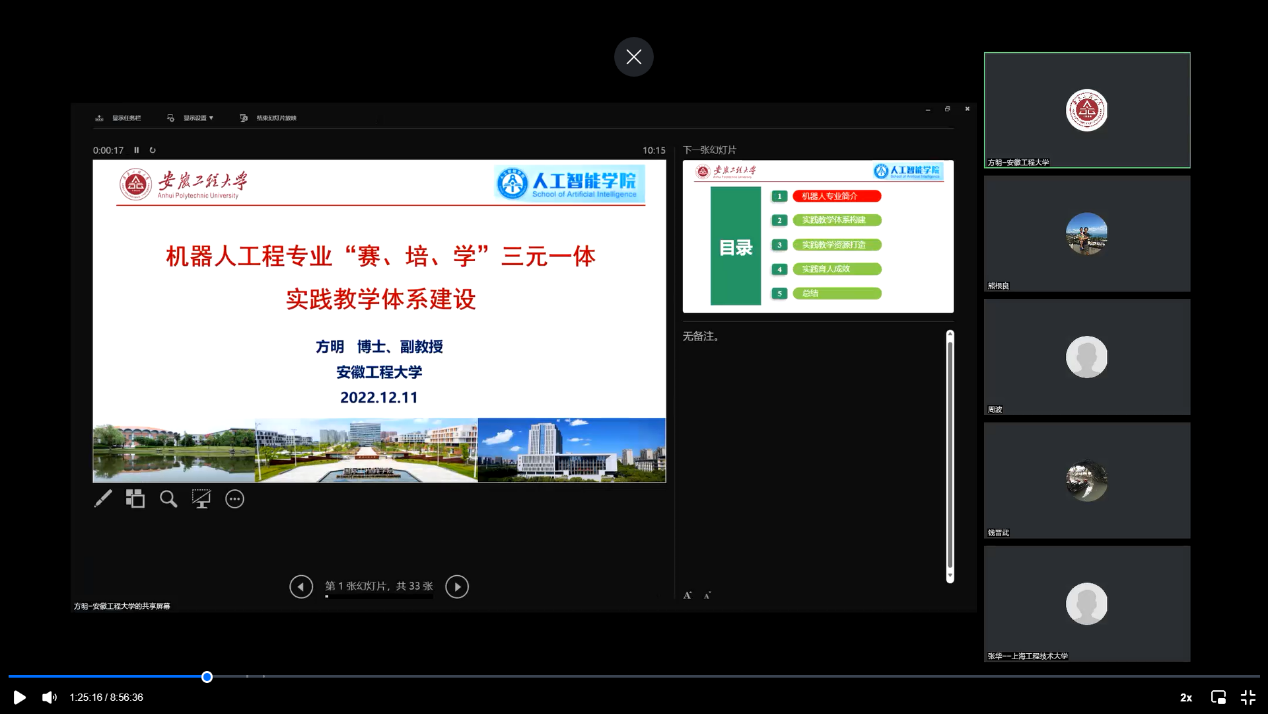Click the end slide show menu item
Screen dimensions: 1268x714
point(269,118)
